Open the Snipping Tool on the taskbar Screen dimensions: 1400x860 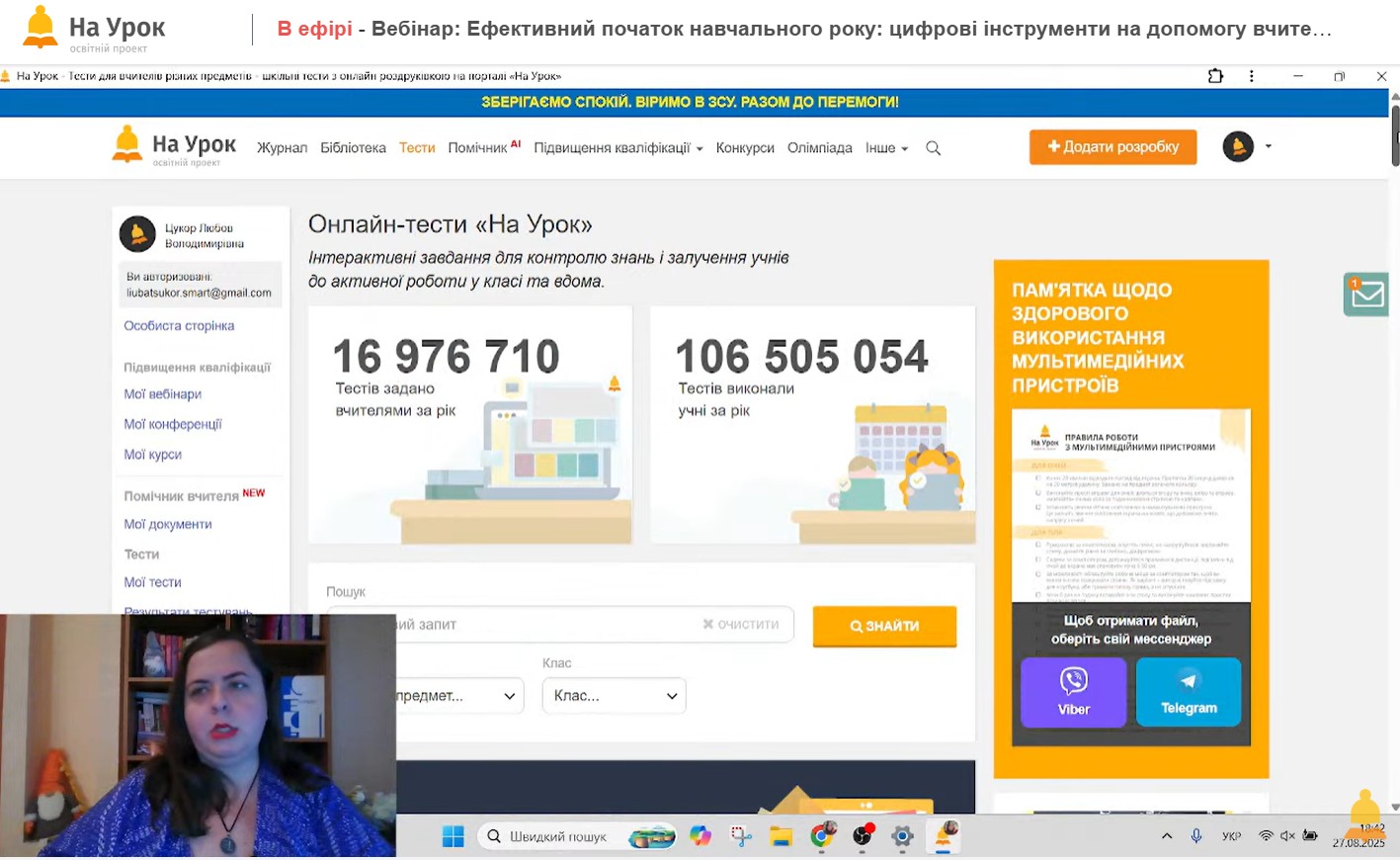click(x=741, y=837)
